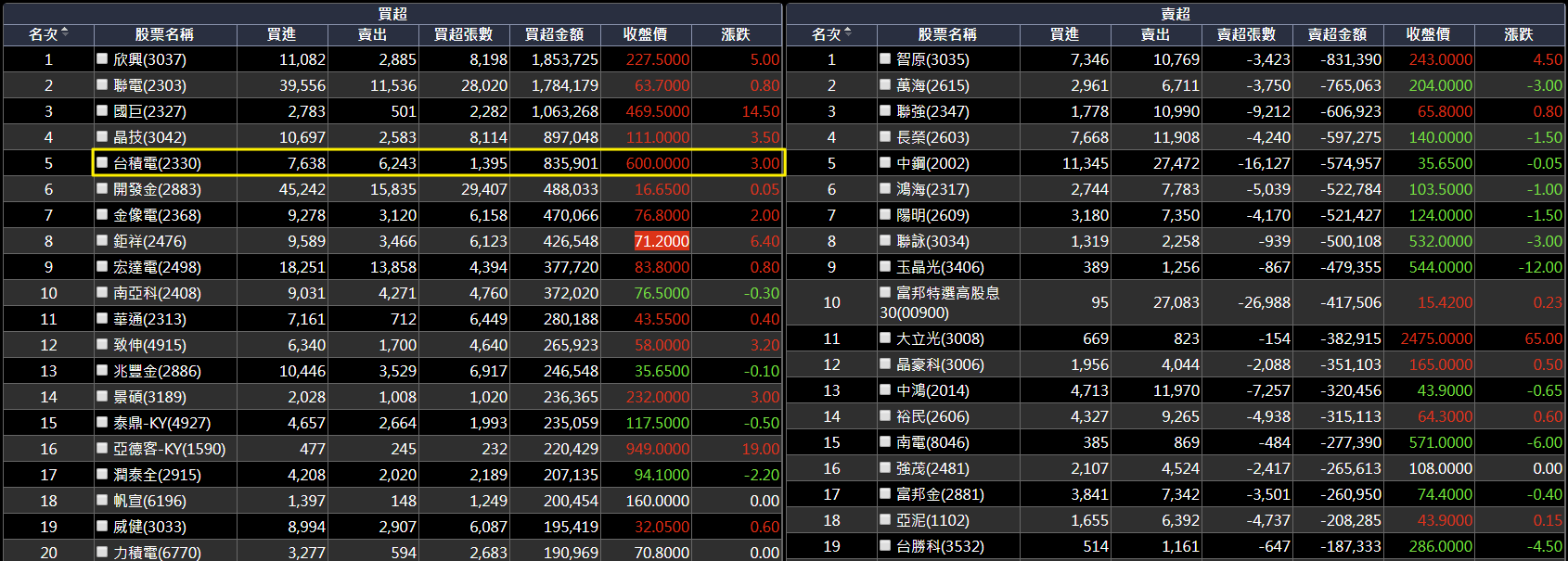Open stock 宏達電(2498)
The width and height of the screenshot is (1568, 561).
tap(157, 267)
